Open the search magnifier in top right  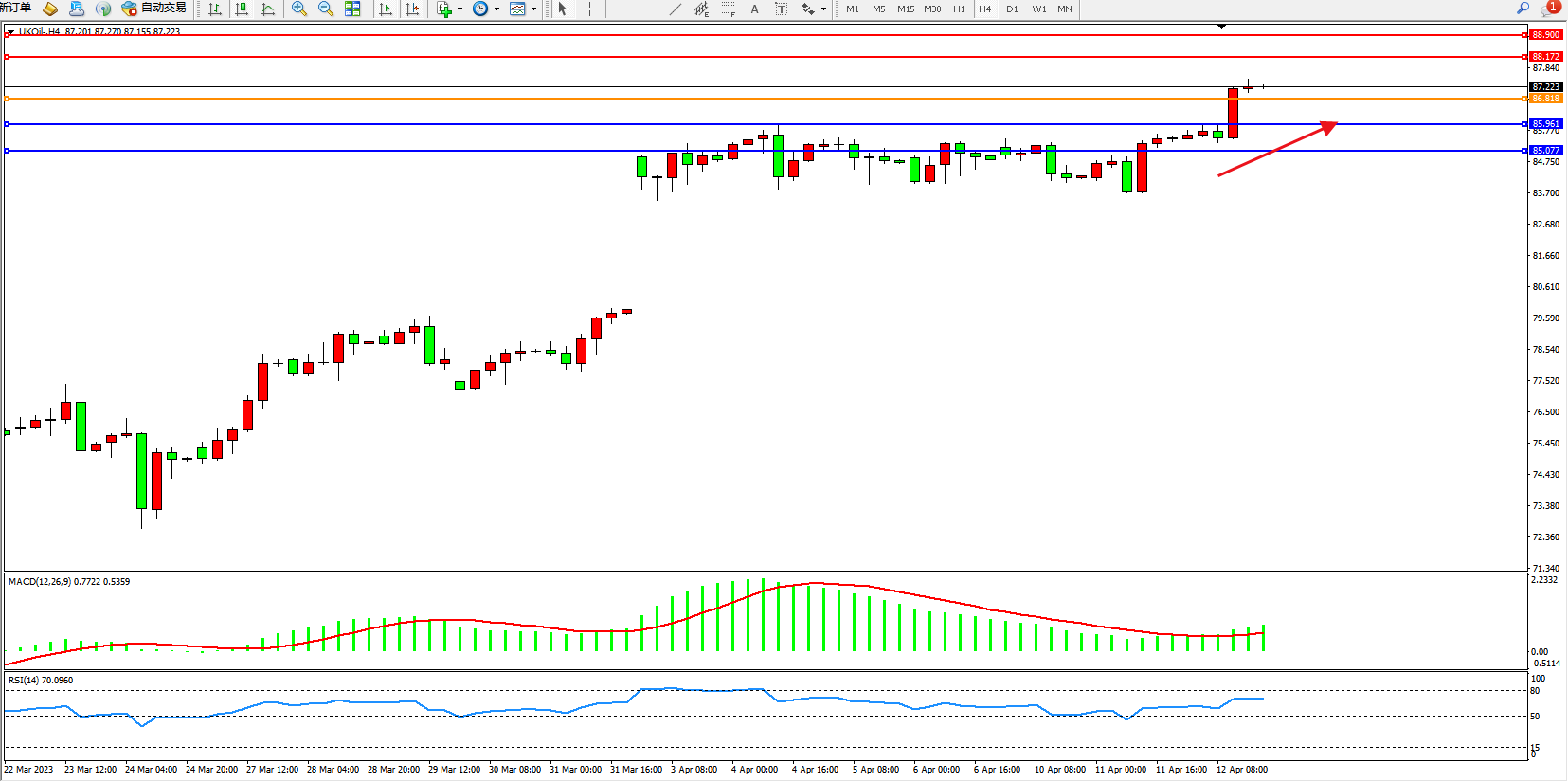point(1523,9)
